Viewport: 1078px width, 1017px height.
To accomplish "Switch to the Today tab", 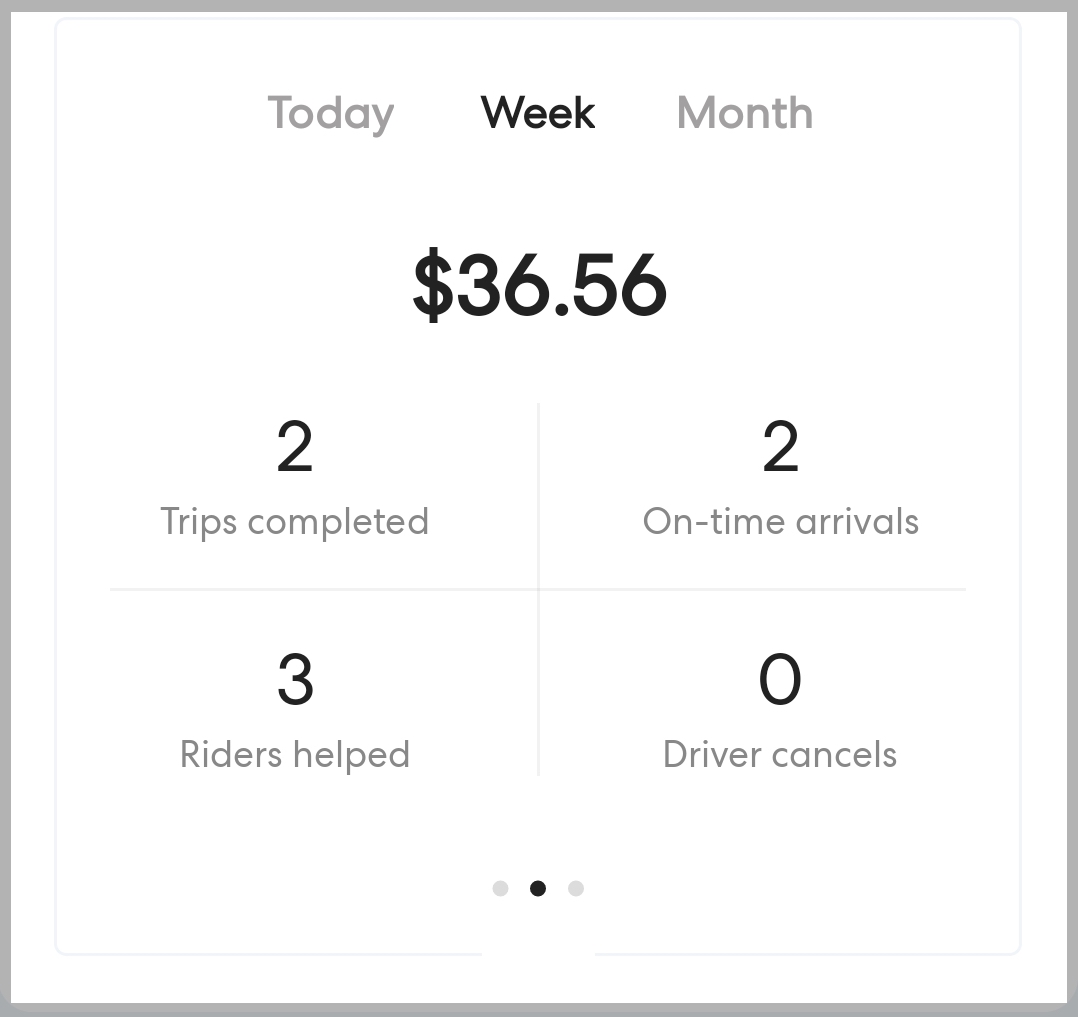I will point(331,113).
